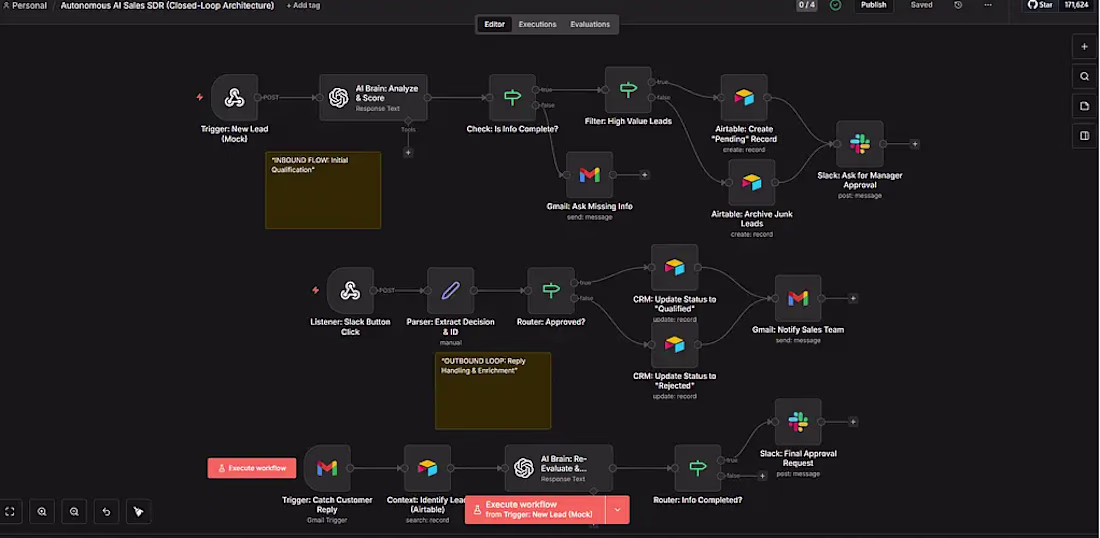Toggle the focus panel icon on the right
Screen dimensions: 1100x538
pyautogui.click(x=1085, y=135)
